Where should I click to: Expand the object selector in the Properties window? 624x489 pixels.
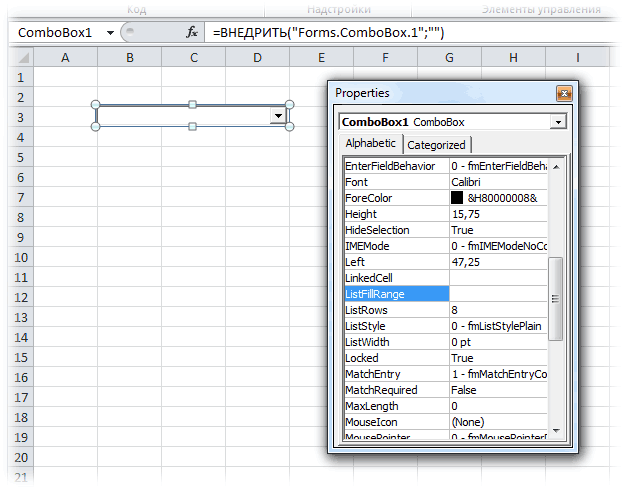coord(557,122)
